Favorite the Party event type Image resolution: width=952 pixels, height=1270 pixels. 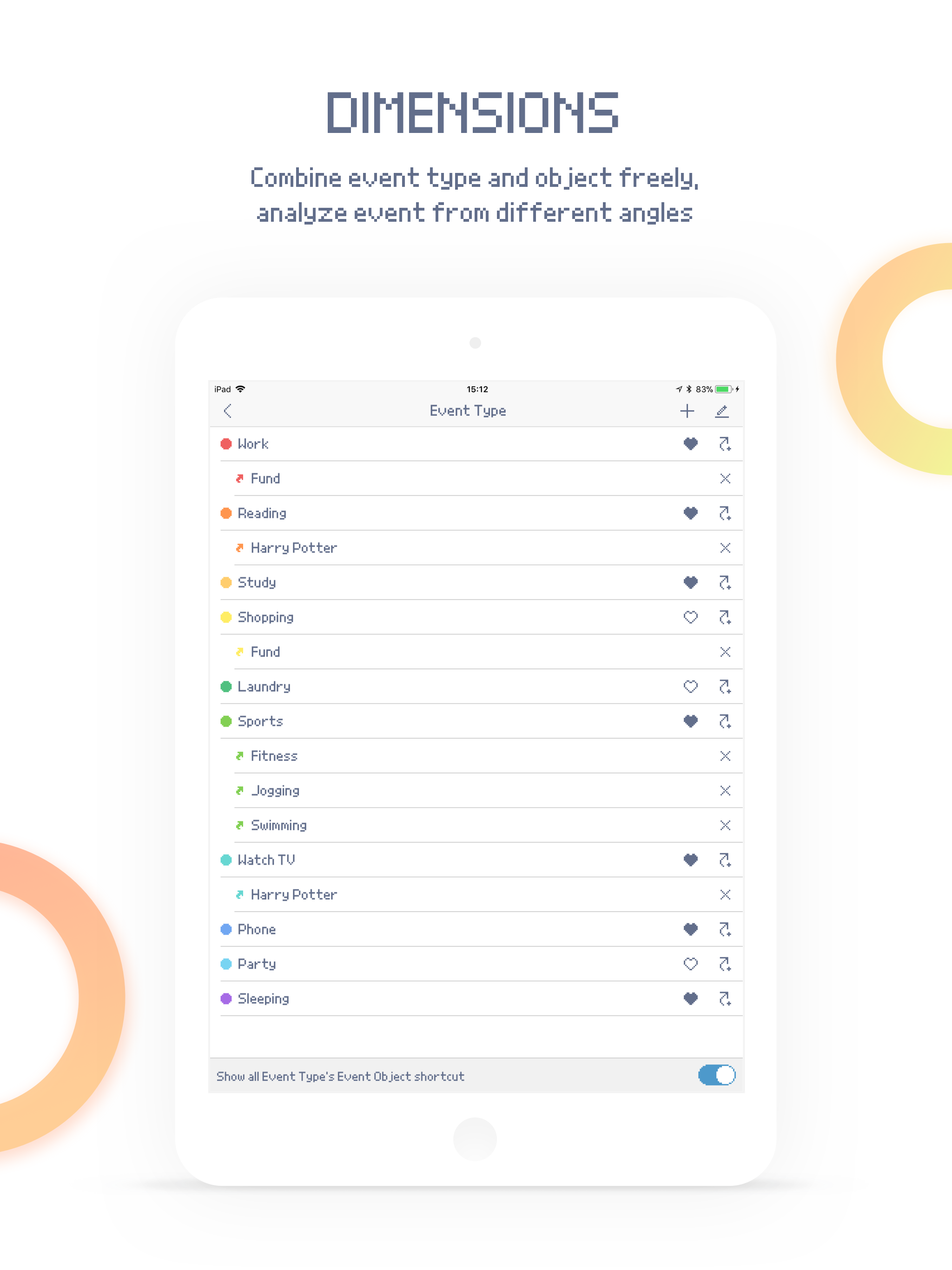pyautogui.click(x=690, y=964)
